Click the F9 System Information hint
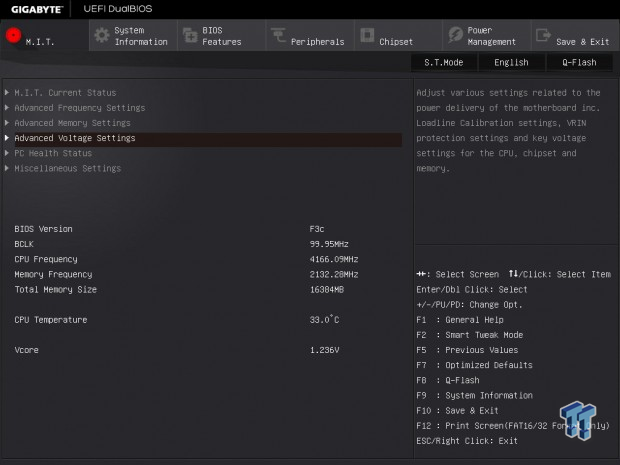This screenshot has width=620, height=465. tap(474, 395)
